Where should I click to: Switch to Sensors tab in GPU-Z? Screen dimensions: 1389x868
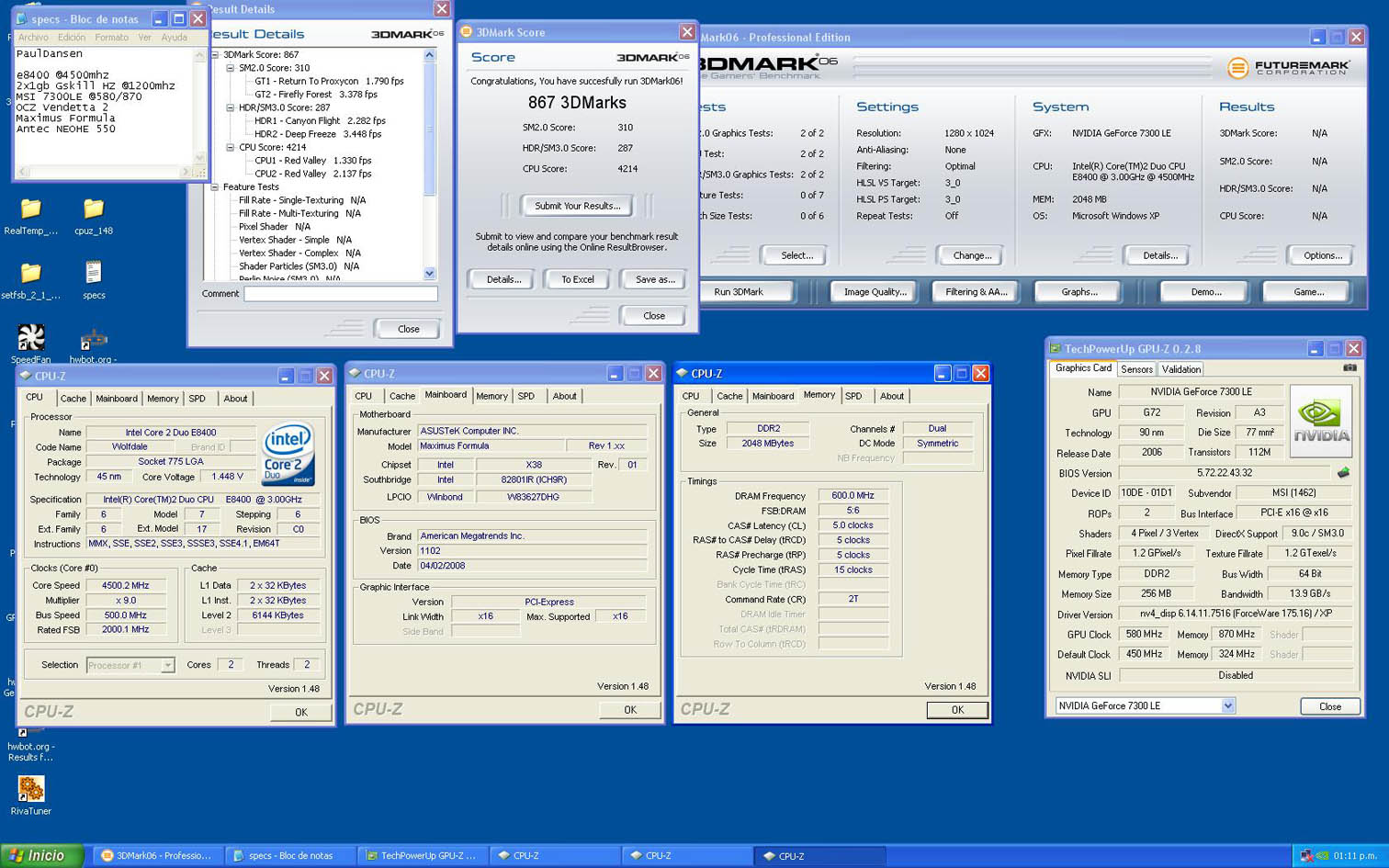(x=1136, y=369)
